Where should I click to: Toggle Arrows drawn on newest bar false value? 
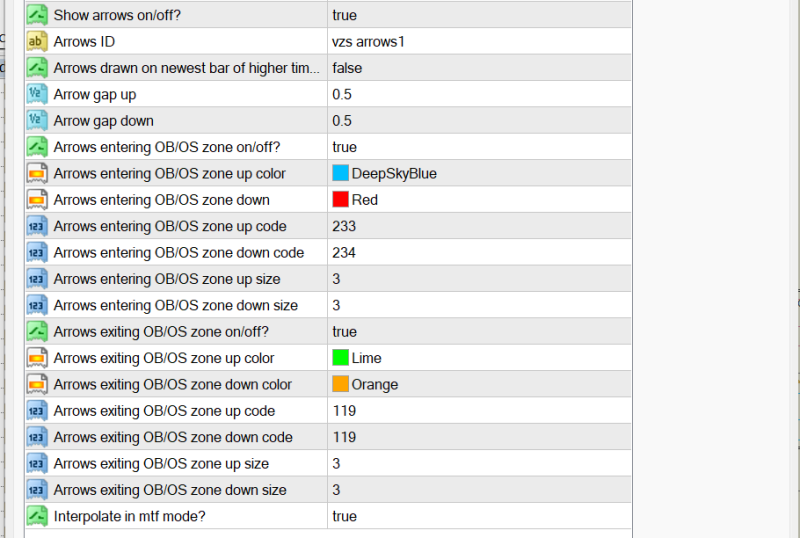[x=479, y=68]
